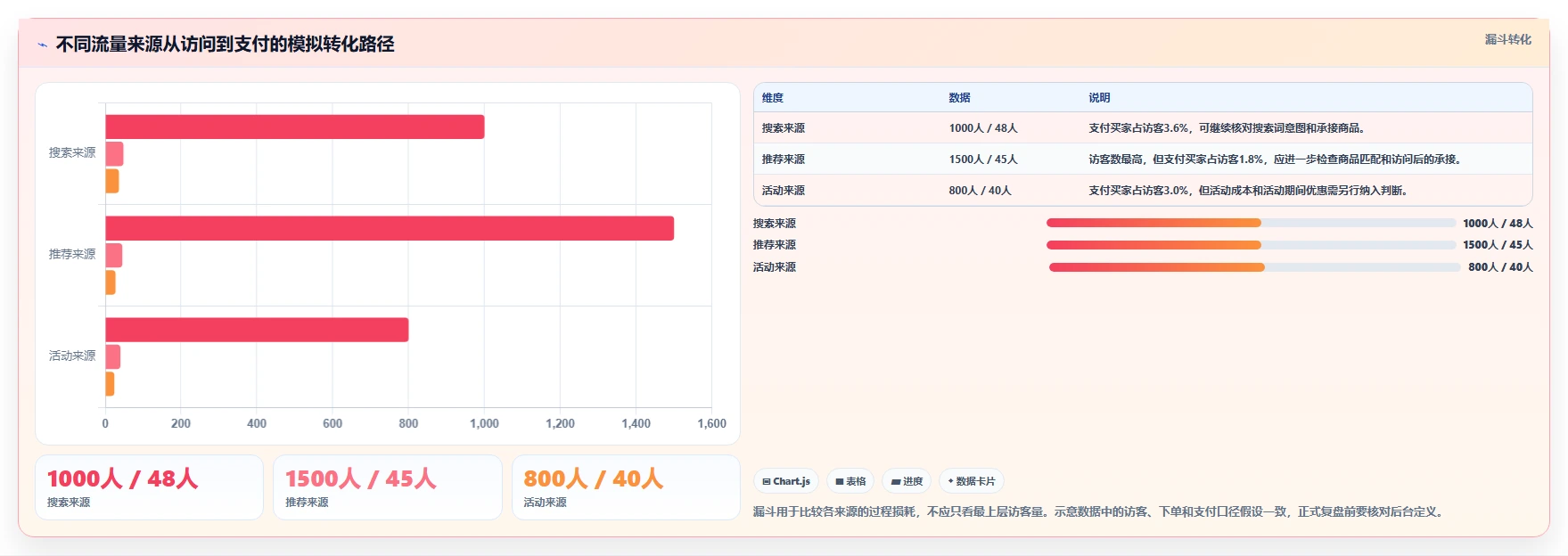Select the 数据卡片 chip
Image resolution: width=1568 pixels, height=556 pixels.
tap(972, 481)
